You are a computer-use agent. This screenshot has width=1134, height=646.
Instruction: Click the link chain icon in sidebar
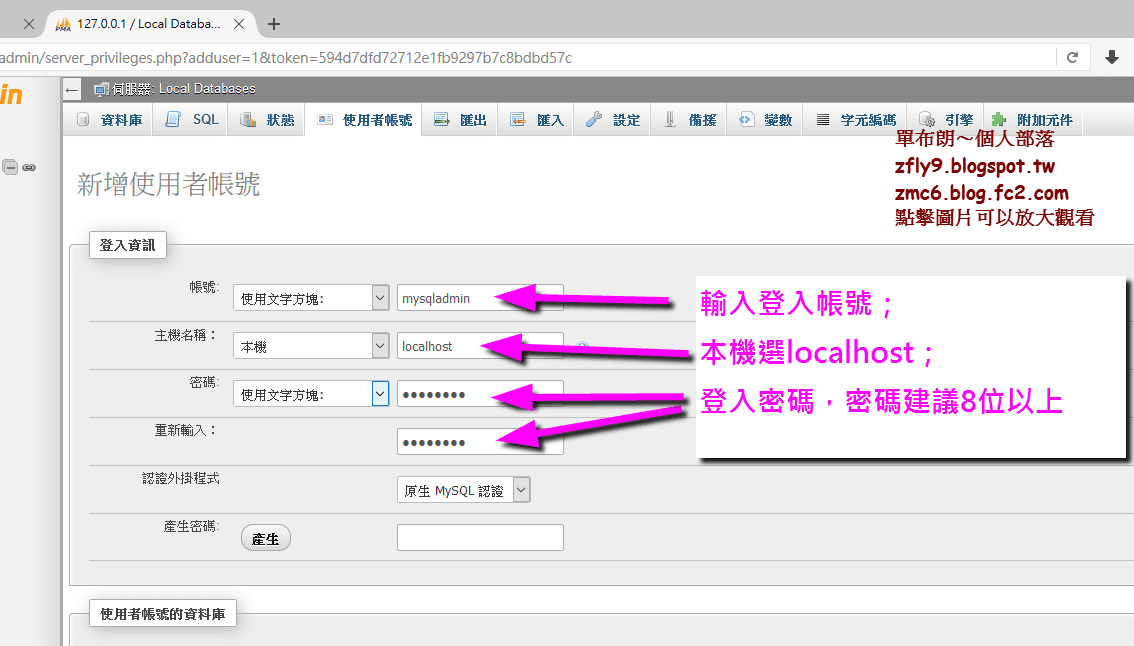29,168
